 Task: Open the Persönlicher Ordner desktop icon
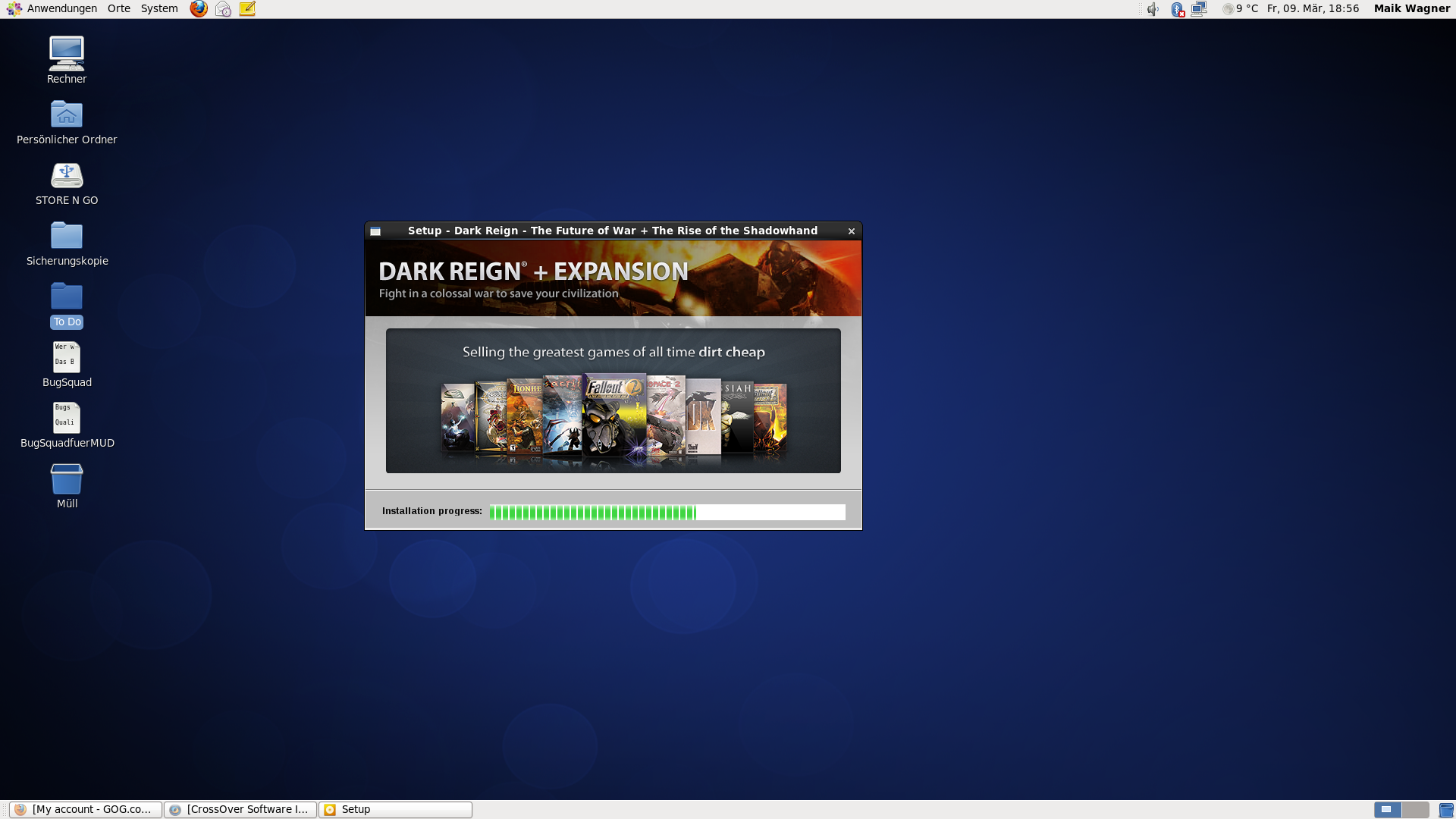67,113
